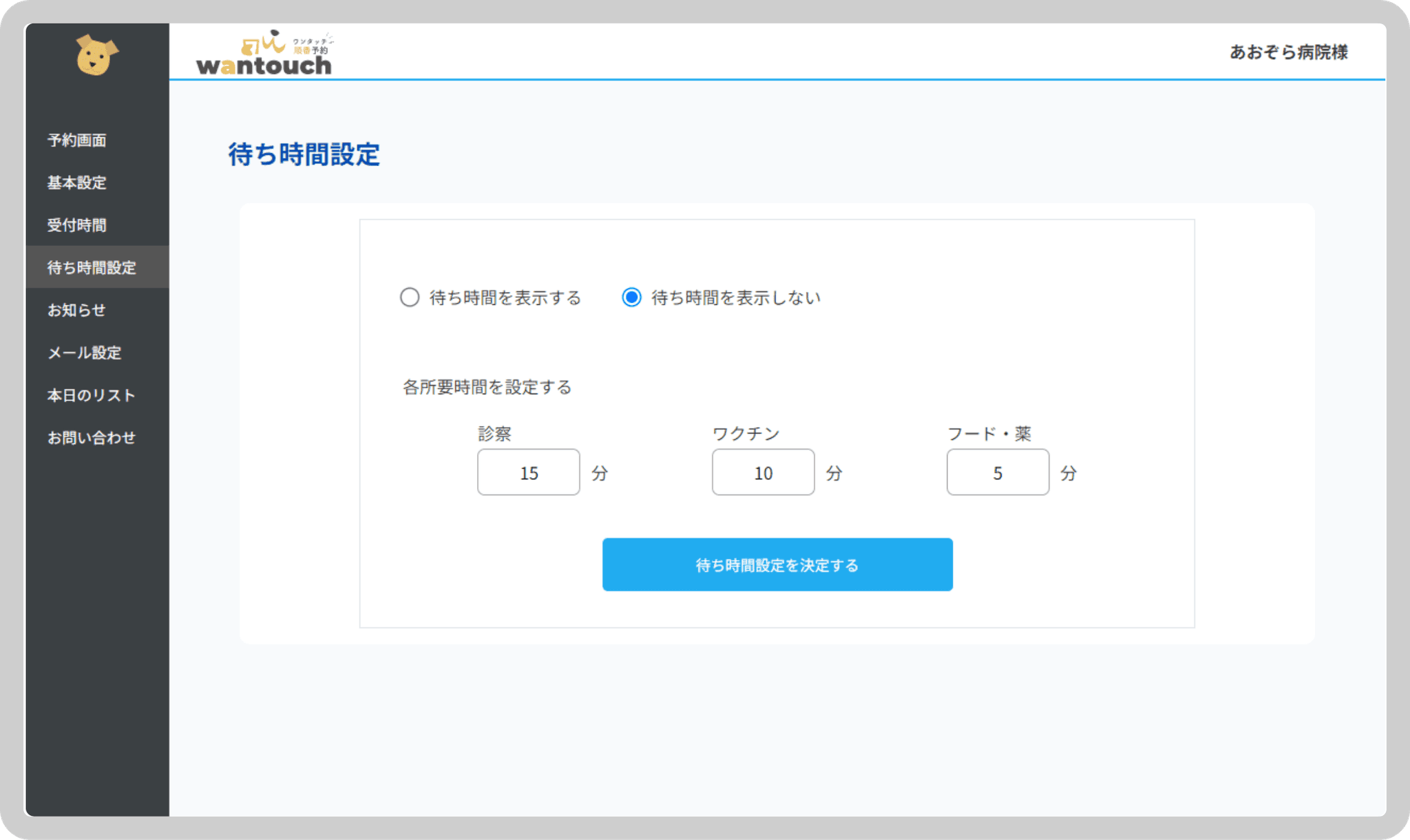1410x840 pixels.
Task: Go to メール設定 from the sidebar
Action: click(84, 353)
